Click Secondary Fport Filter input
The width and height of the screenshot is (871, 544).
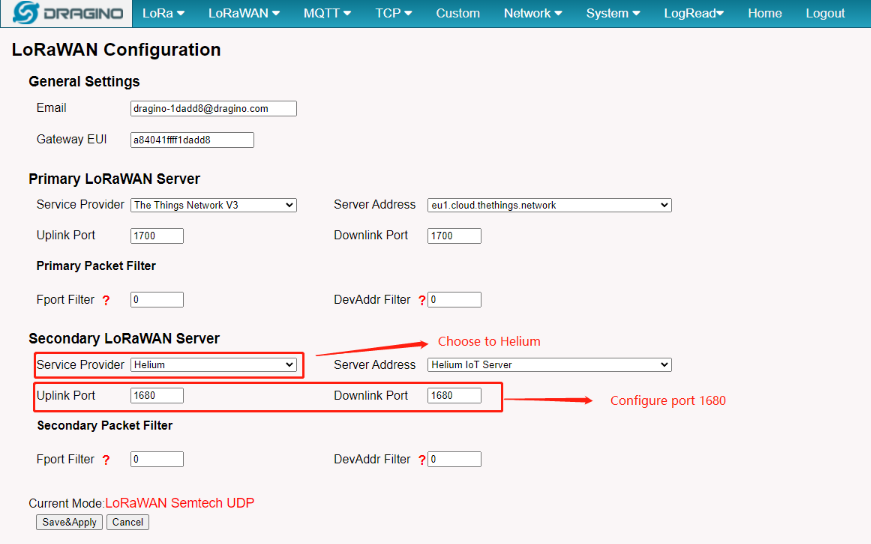coord(157,459)
